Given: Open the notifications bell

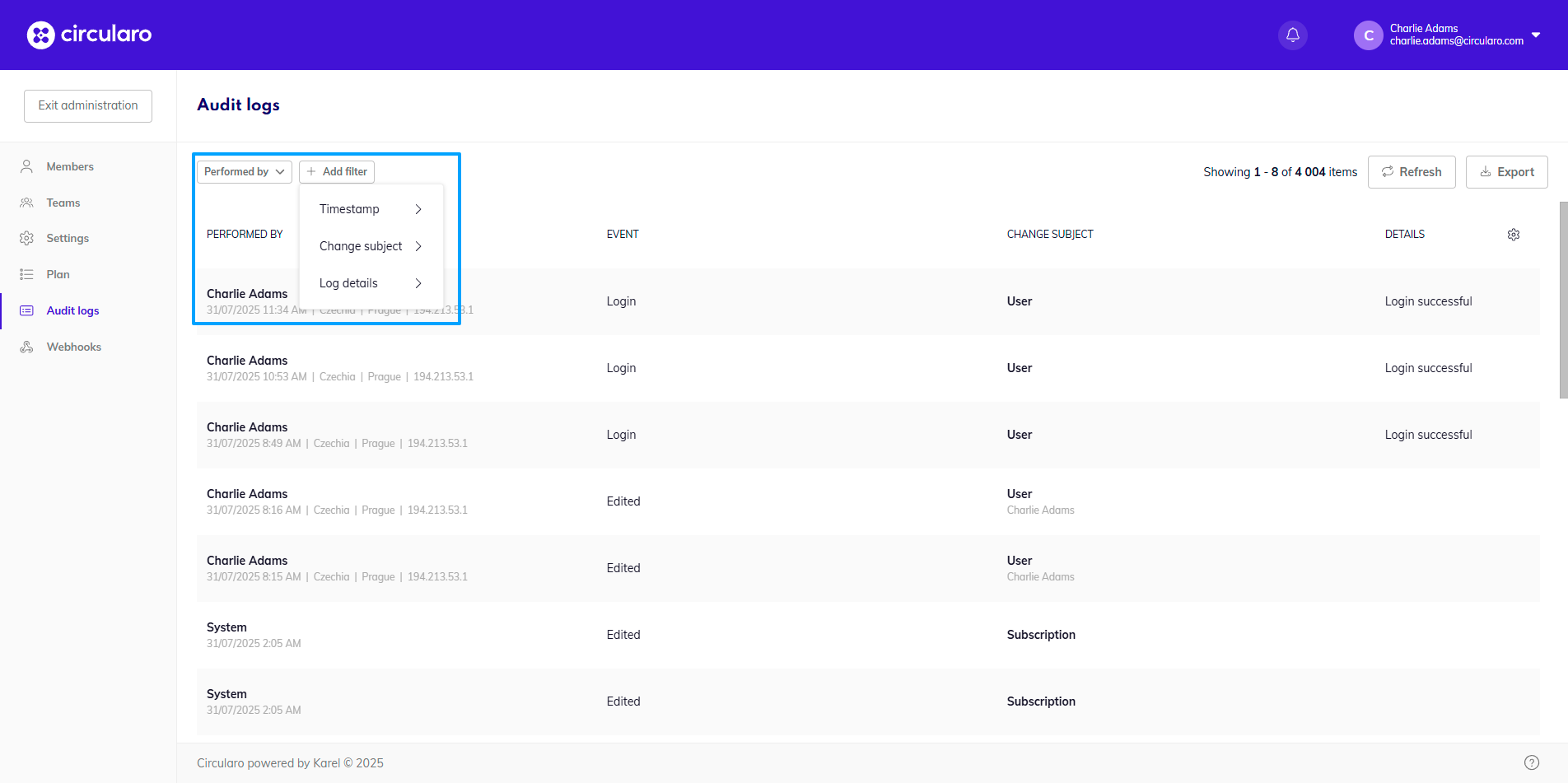Looking at the screenshot, I should click(1292, 35).
